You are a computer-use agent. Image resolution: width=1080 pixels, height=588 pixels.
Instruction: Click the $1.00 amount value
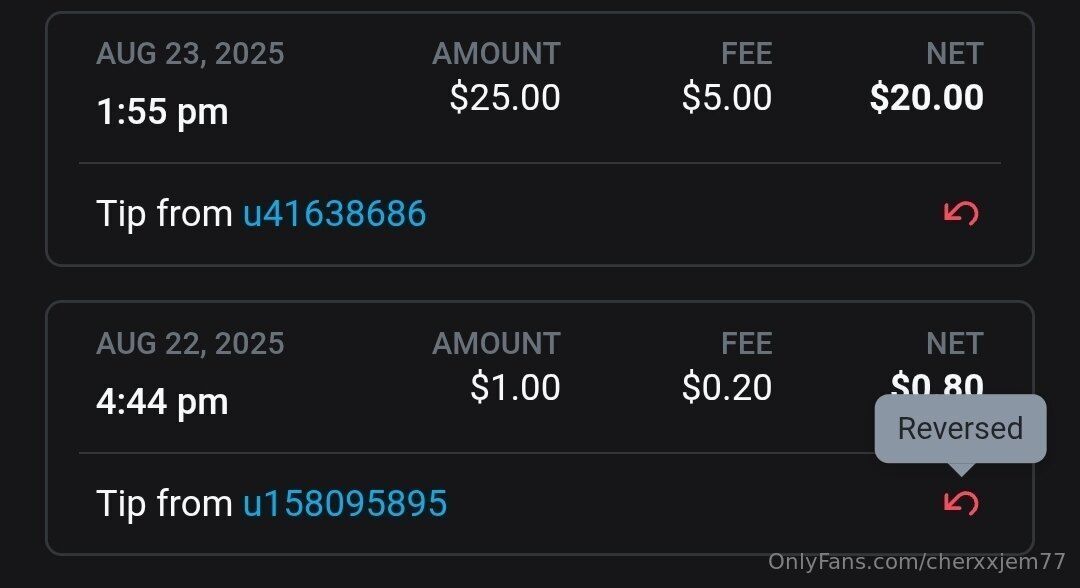(515, 387)
